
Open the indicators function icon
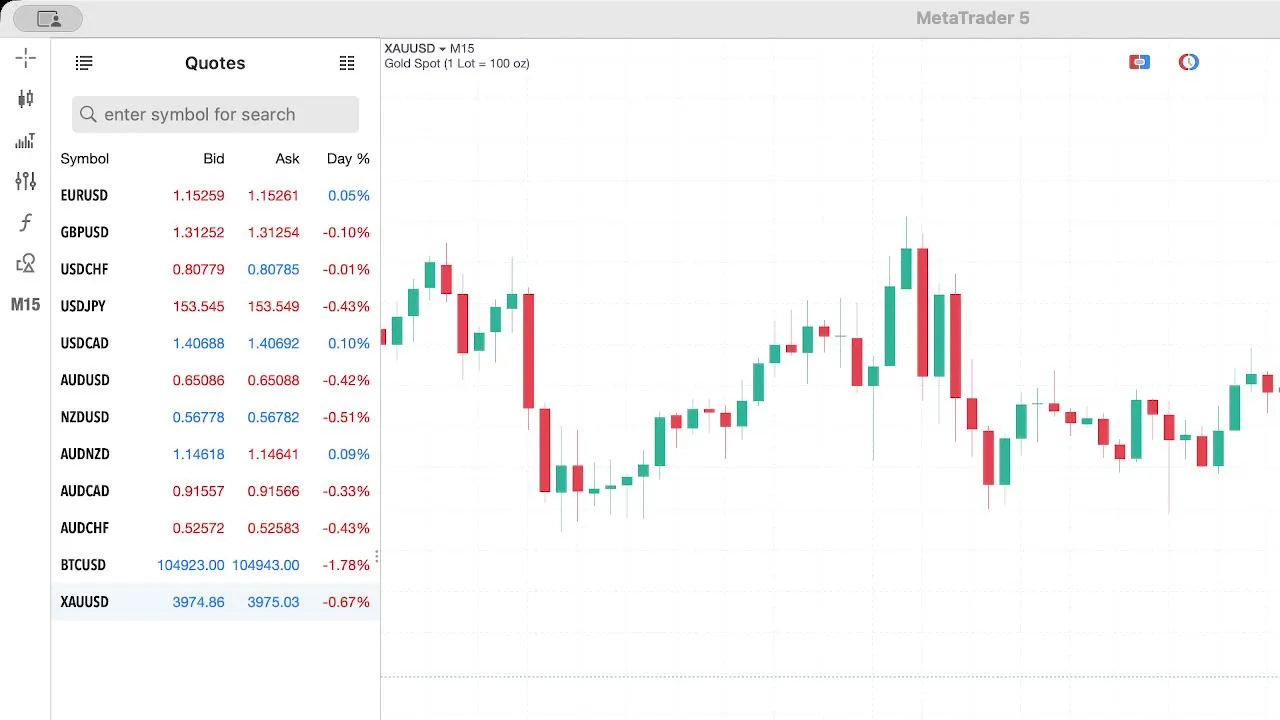(x=26, y=222)
